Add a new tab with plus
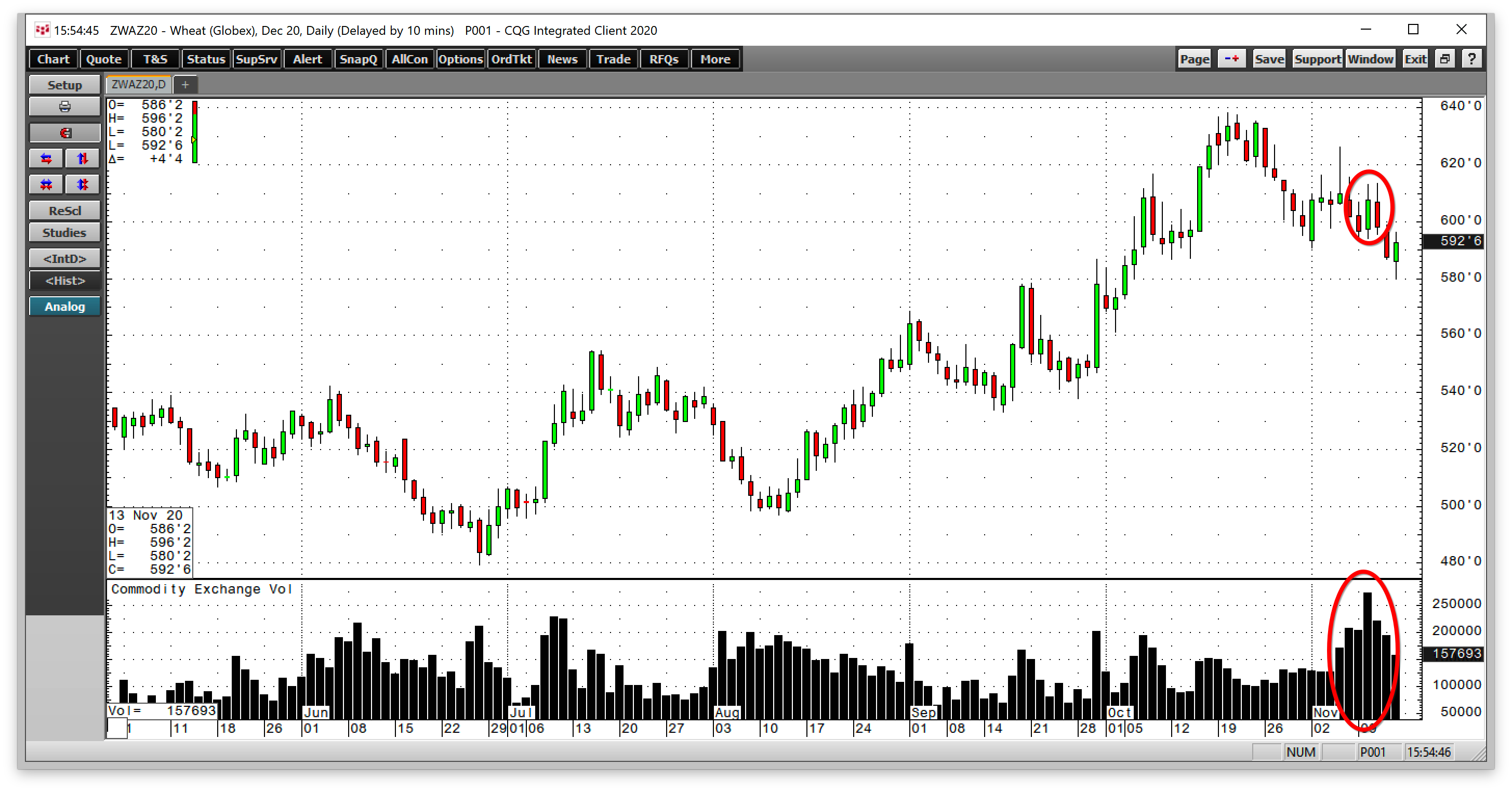The height and width of the screenshot is (791, 1512). pyautogui.click(x=185, y=85)
